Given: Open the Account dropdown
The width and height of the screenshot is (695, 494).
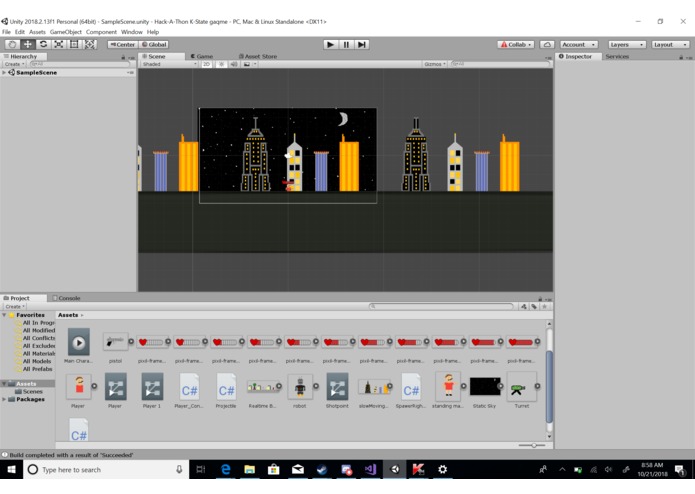Looking at the screenshot, I should (579, 44).
